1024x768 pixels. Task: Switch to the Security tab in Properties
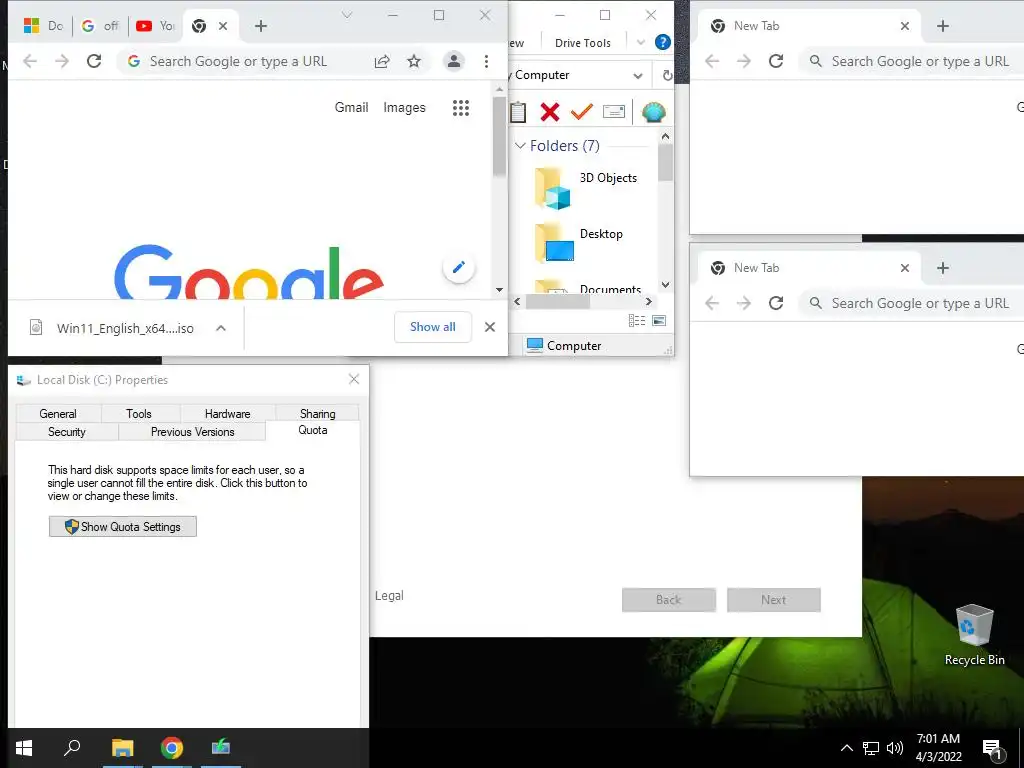pos(67,432)
